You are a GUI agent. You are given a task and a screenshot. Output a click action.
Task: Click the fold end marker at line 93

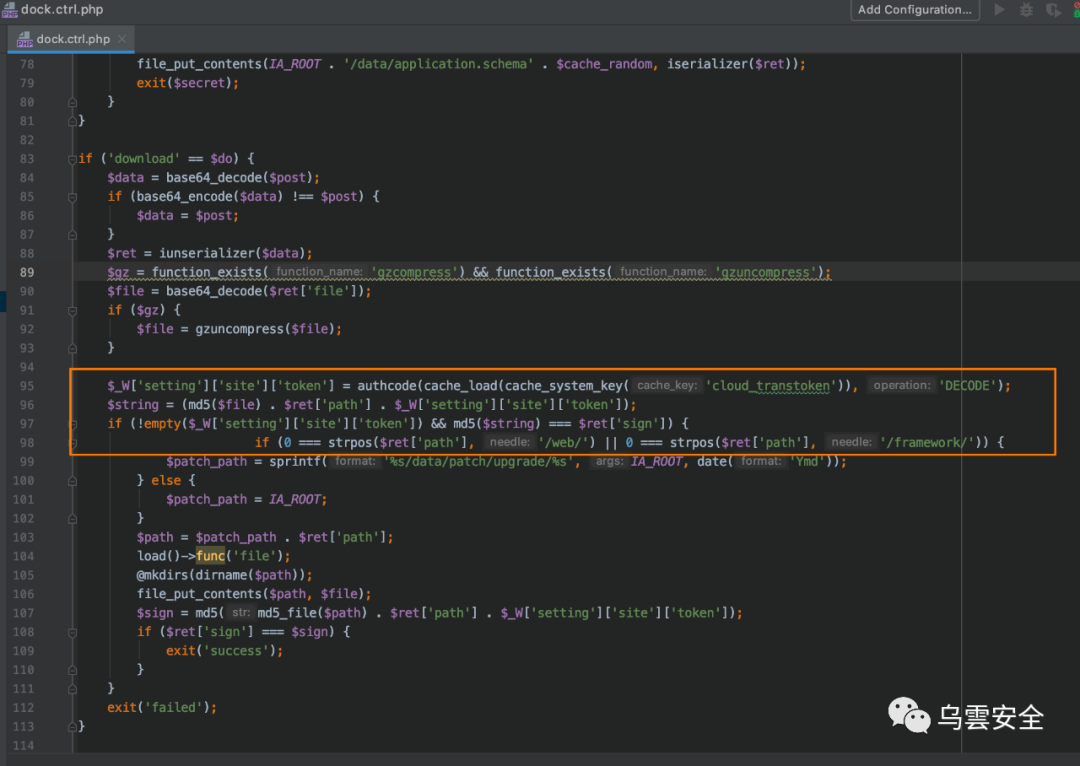pyautogui.click(x=72, y=349)
